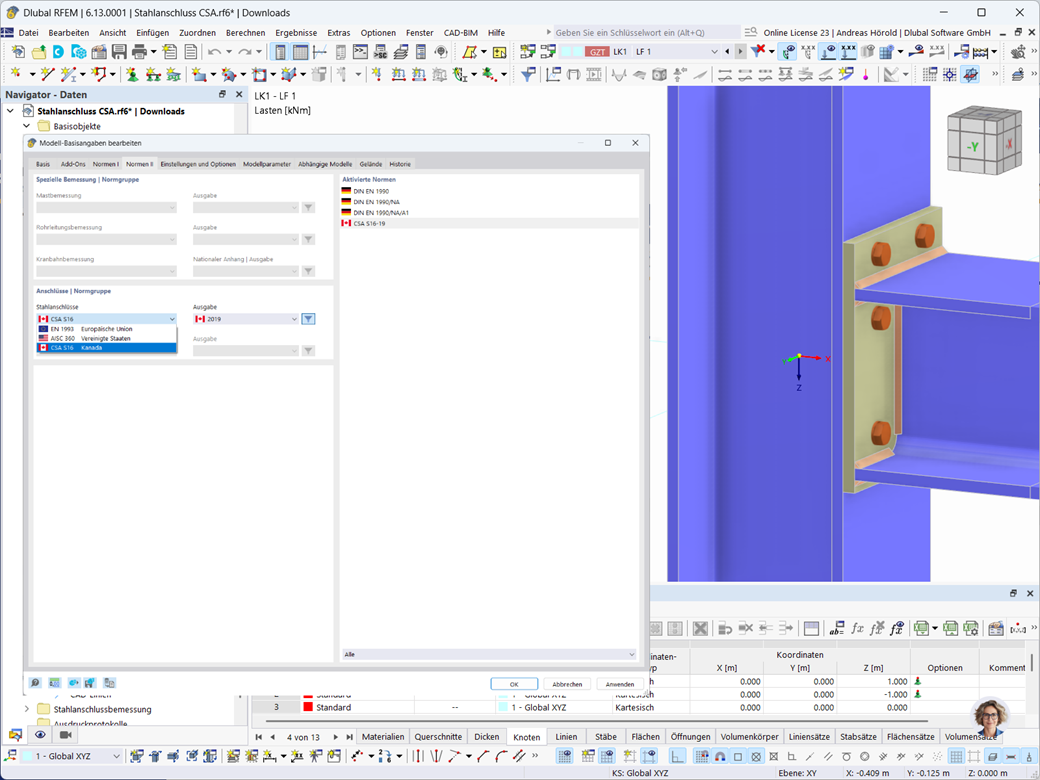Toggle grid display in status bar
The image size is (1040, 780).
tap(956, 756)
